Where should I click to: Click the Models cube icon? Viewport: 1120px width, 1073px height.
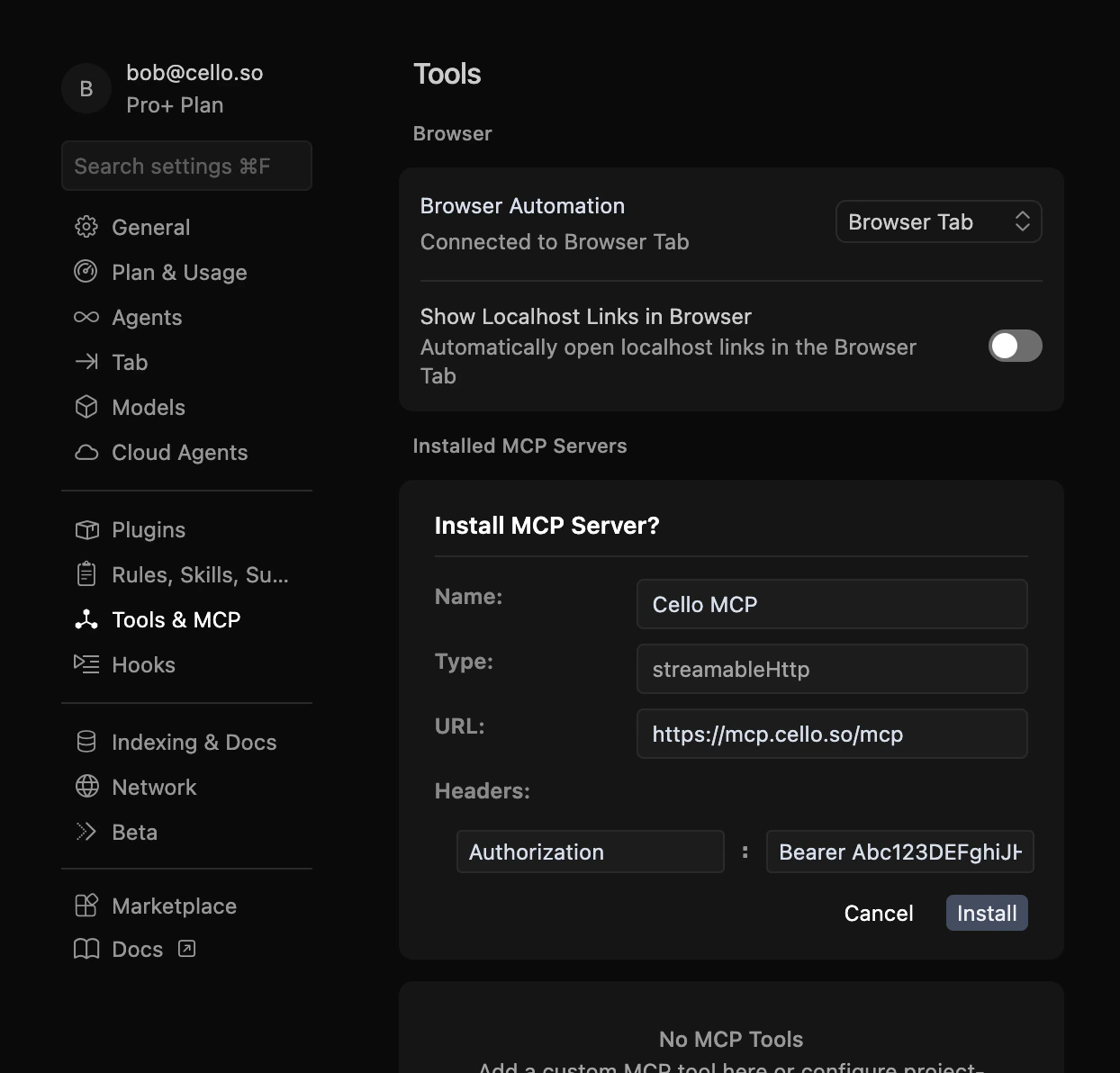coord(86,407)
